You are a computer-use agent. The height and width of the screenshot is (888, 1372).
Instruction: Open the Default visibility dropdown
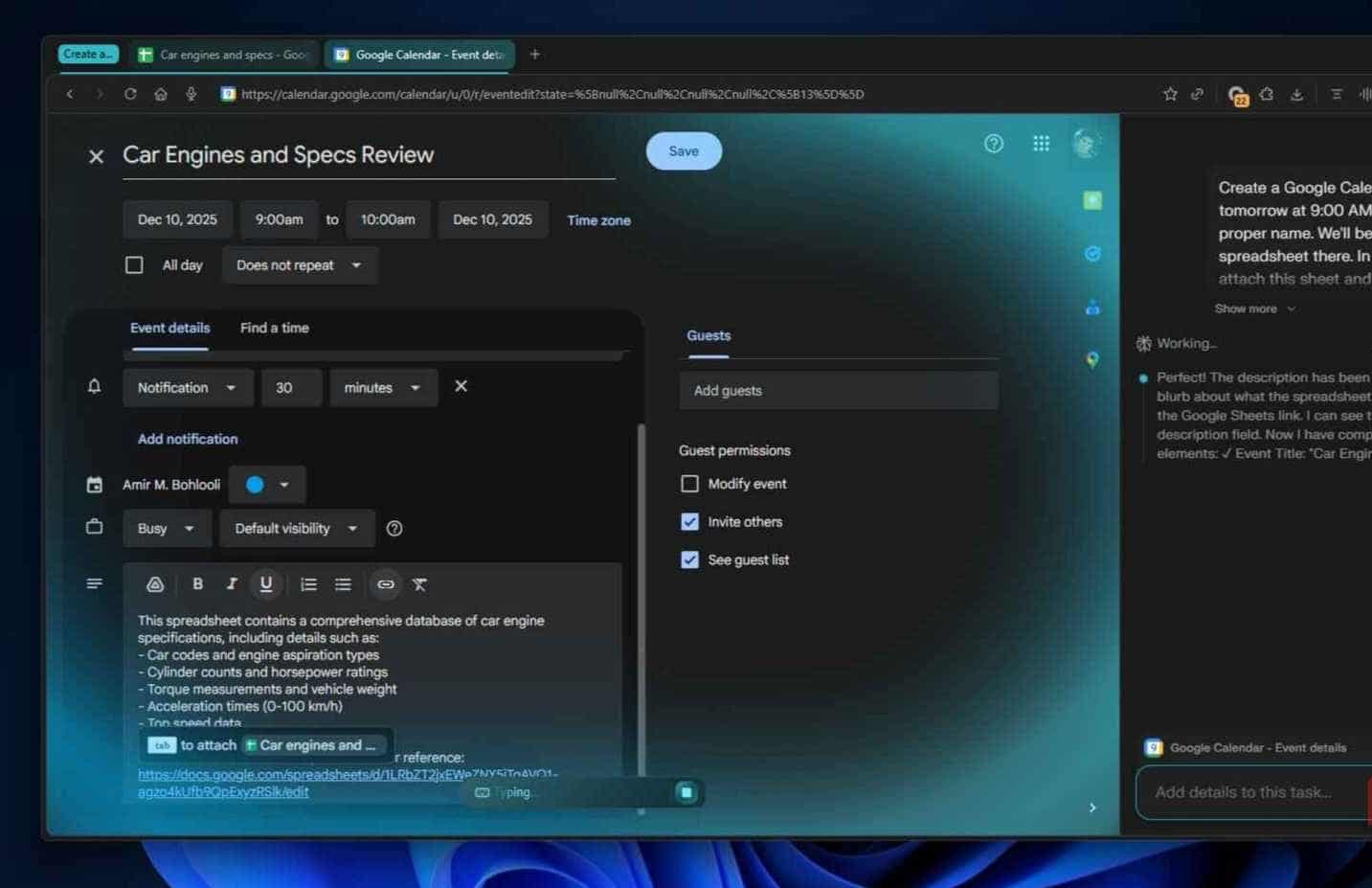click(x=297, y=529)
